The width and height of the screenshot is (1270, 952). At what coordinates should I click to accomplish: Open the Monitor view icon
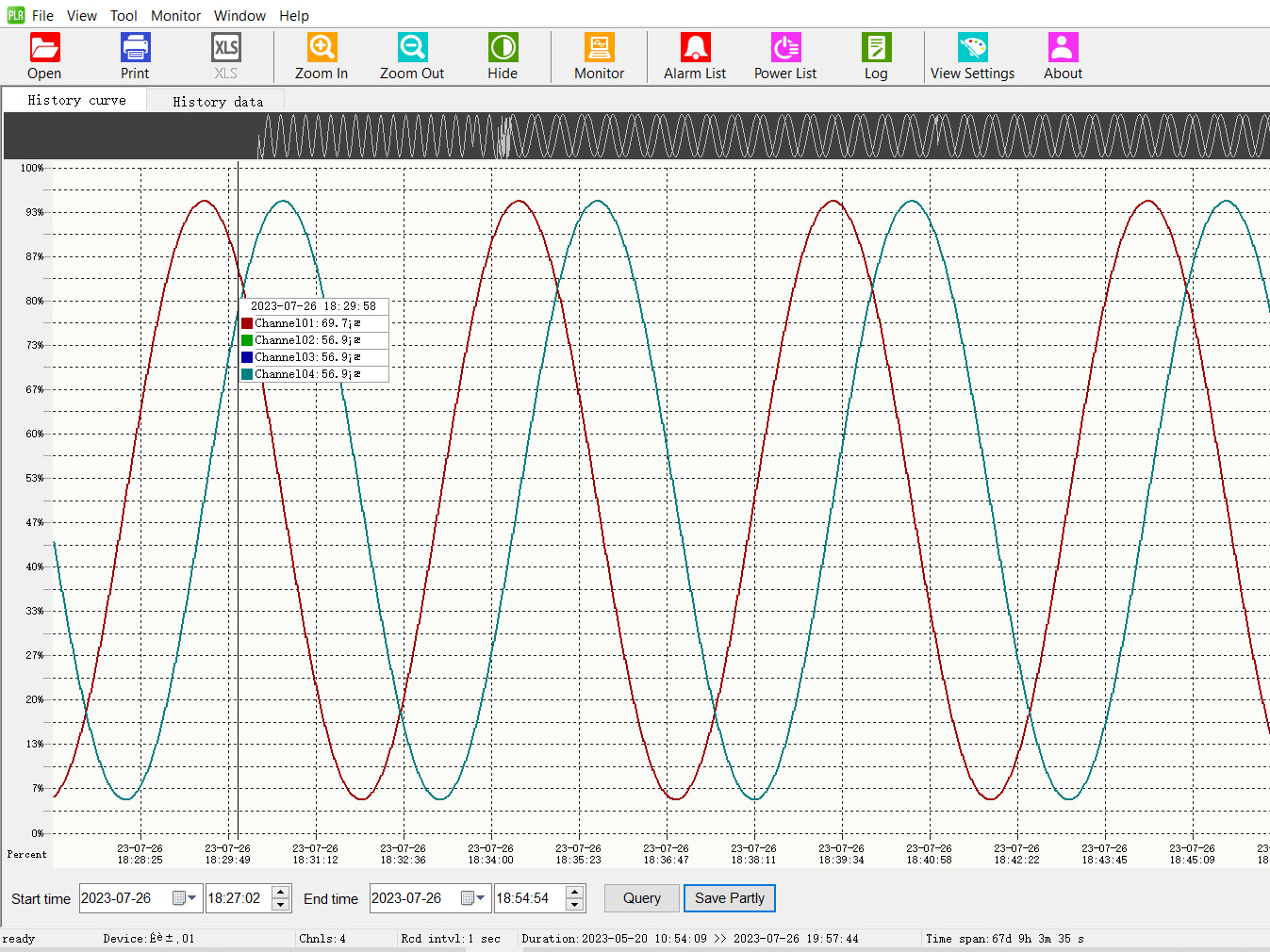coord(599,48)
